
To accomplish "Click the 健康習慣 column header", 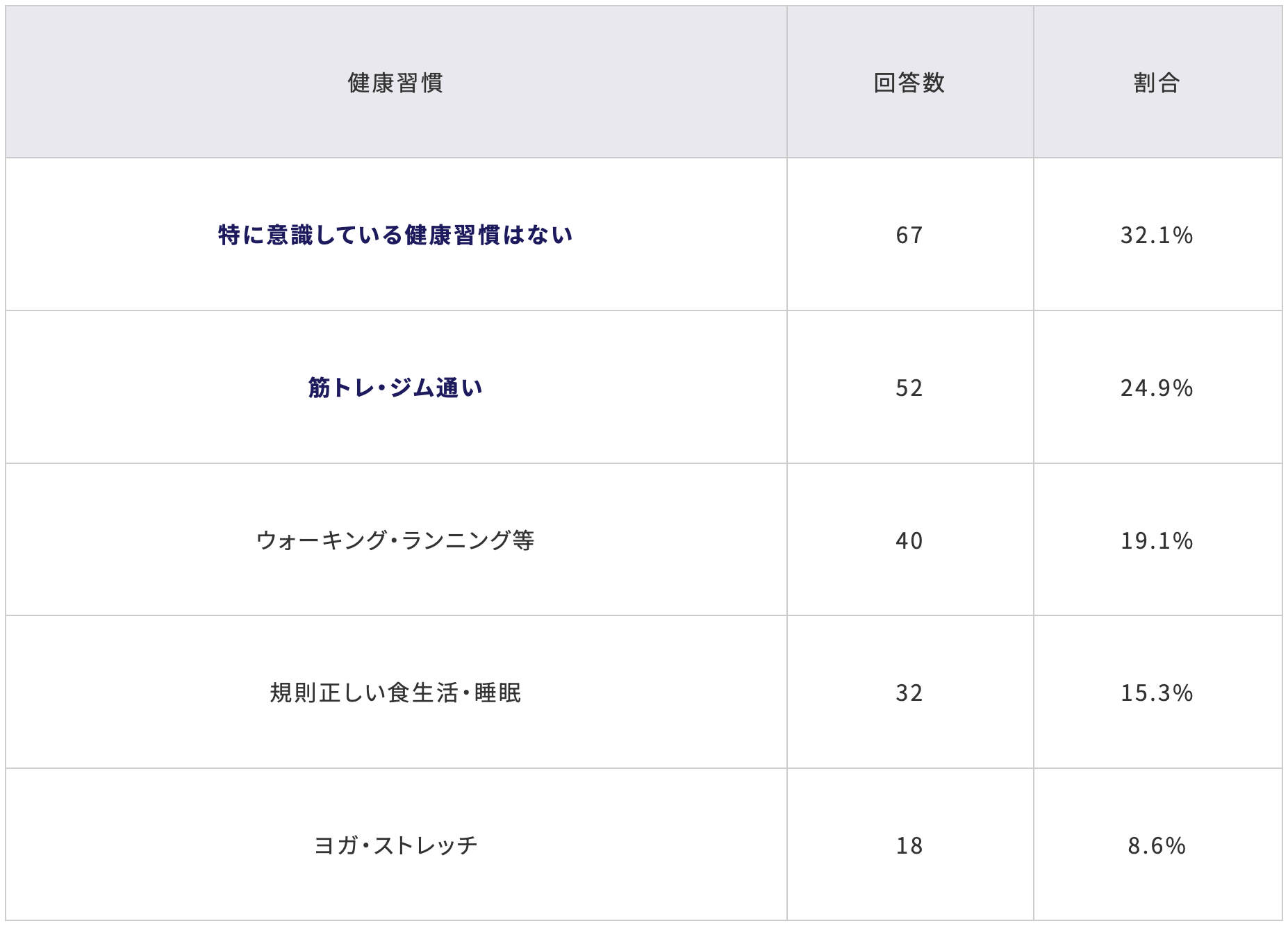I will (395, 83).
